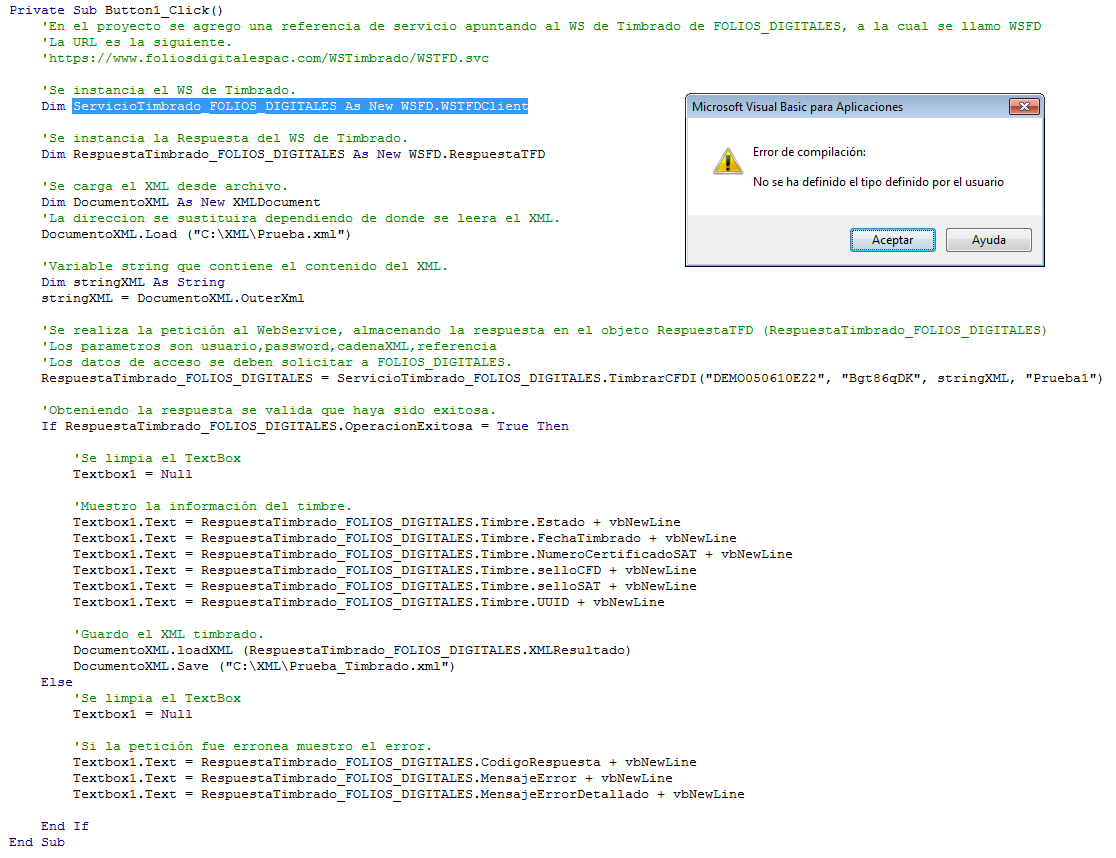Click the Else keyword
Screen dimensions: 1116x858
56,682
